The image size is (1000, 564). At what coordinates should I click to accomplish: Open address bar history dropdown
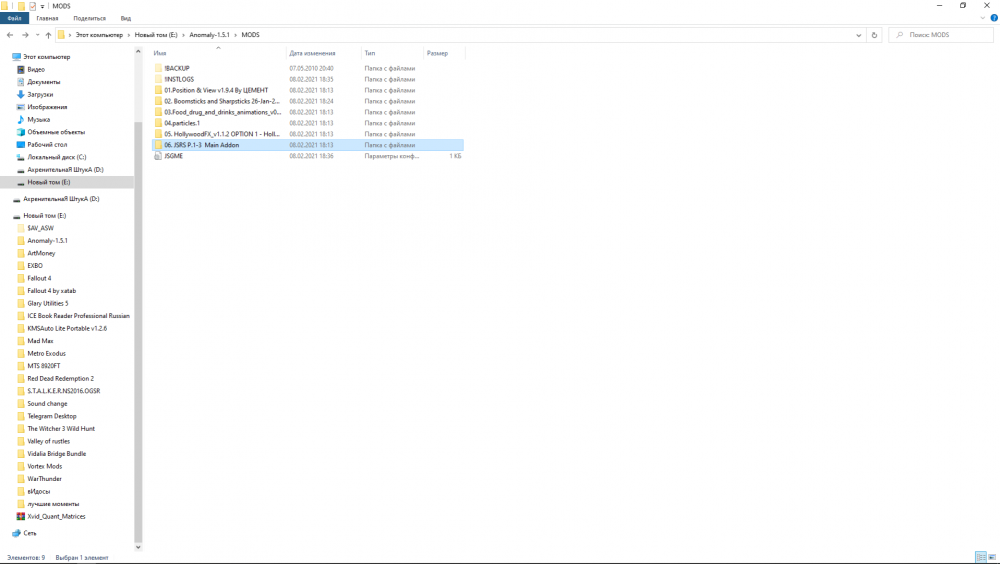[858, 35]
